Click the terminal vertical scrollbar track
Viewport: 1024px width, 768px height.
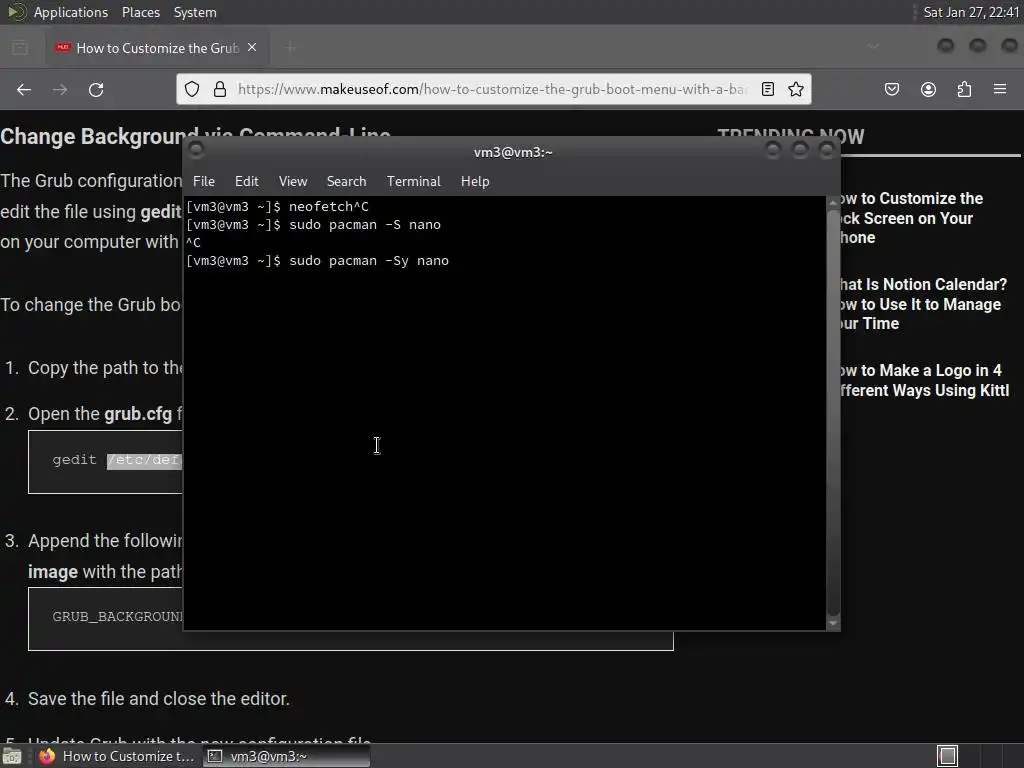(x=833, y=413)
